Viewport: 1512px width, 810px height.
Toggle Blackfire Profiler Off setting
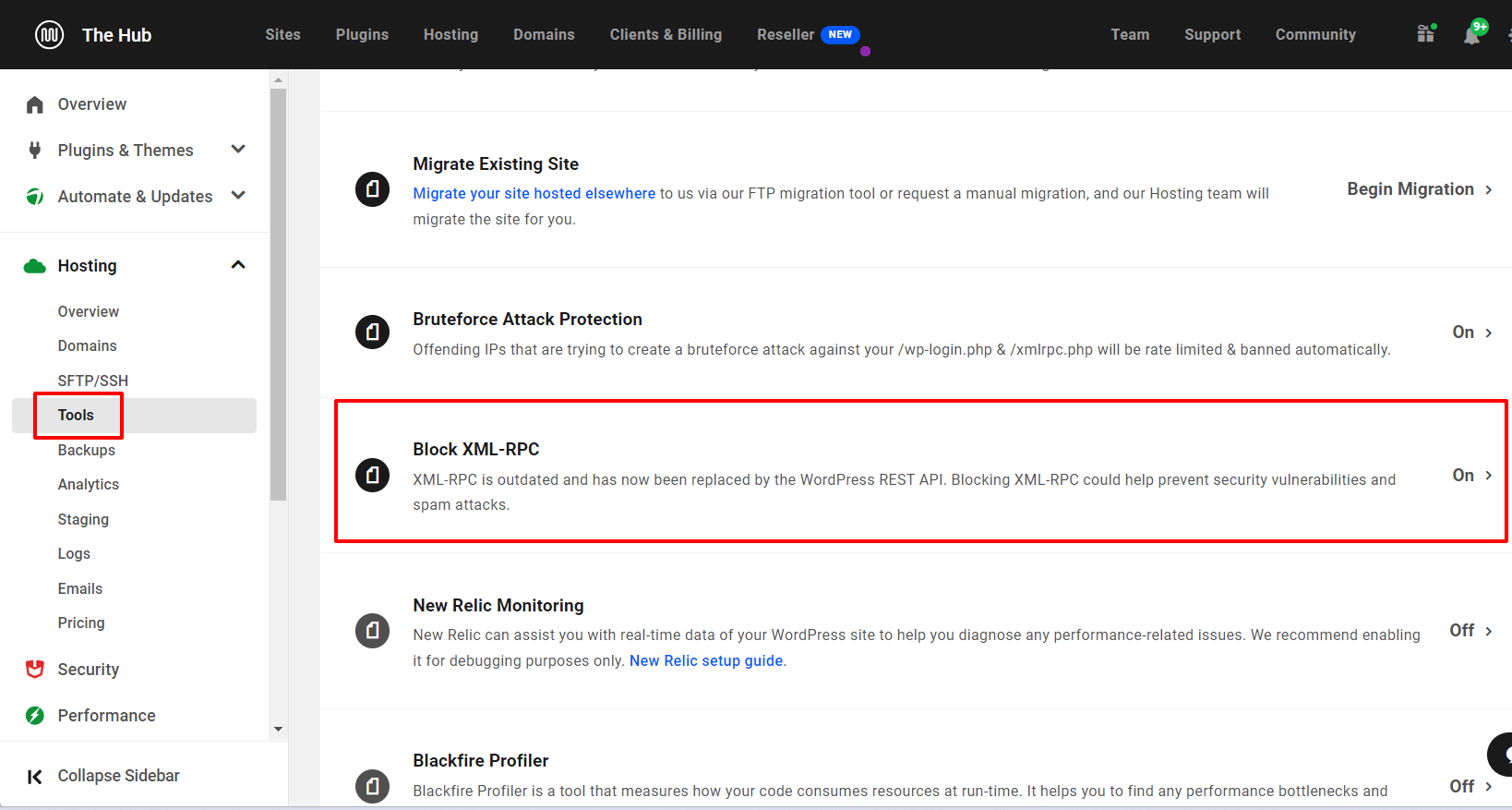(x=1462, y=786)
